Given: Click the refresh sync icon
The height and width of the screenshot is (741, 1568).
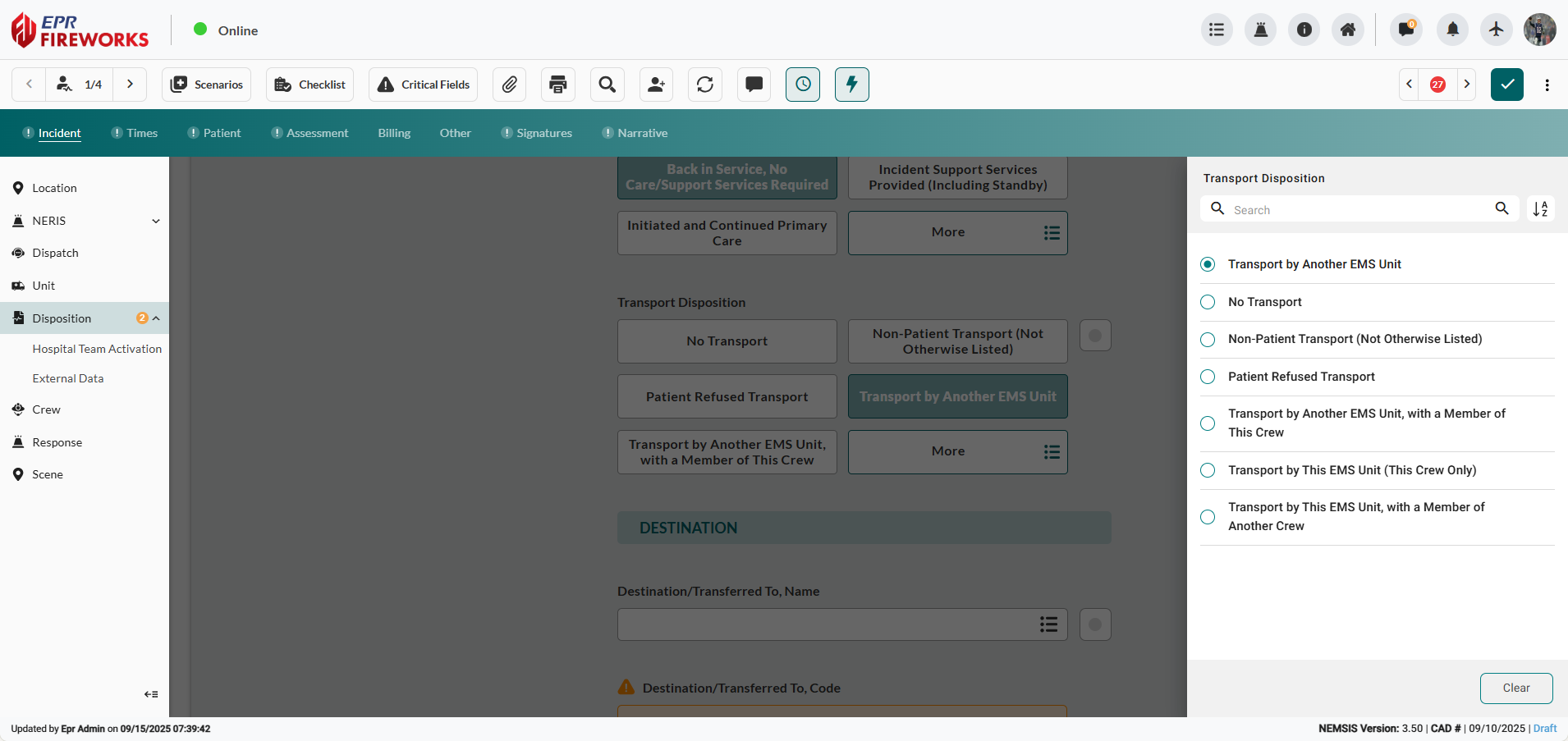Looking at the screenshot, I should 705,85.
